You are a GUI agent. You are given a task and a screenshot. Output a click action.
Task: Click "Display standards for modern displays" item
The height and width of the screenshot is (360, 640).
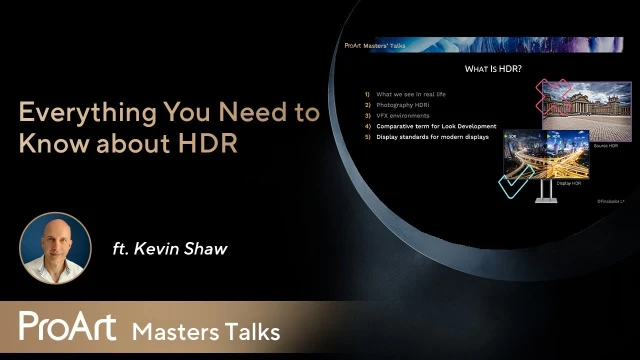point(432,137)
